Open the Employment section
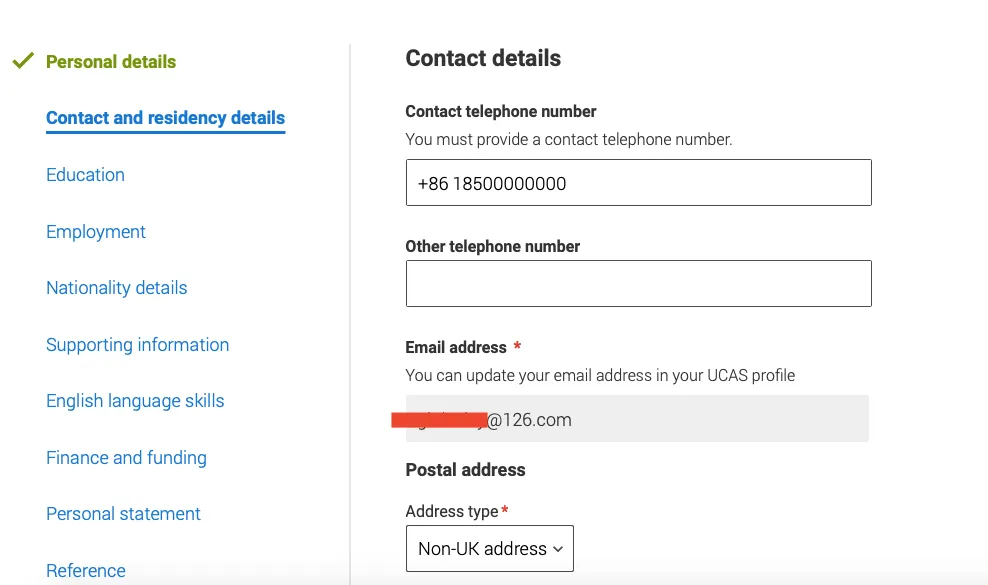988x585 pixels. (x=96, y=231)
